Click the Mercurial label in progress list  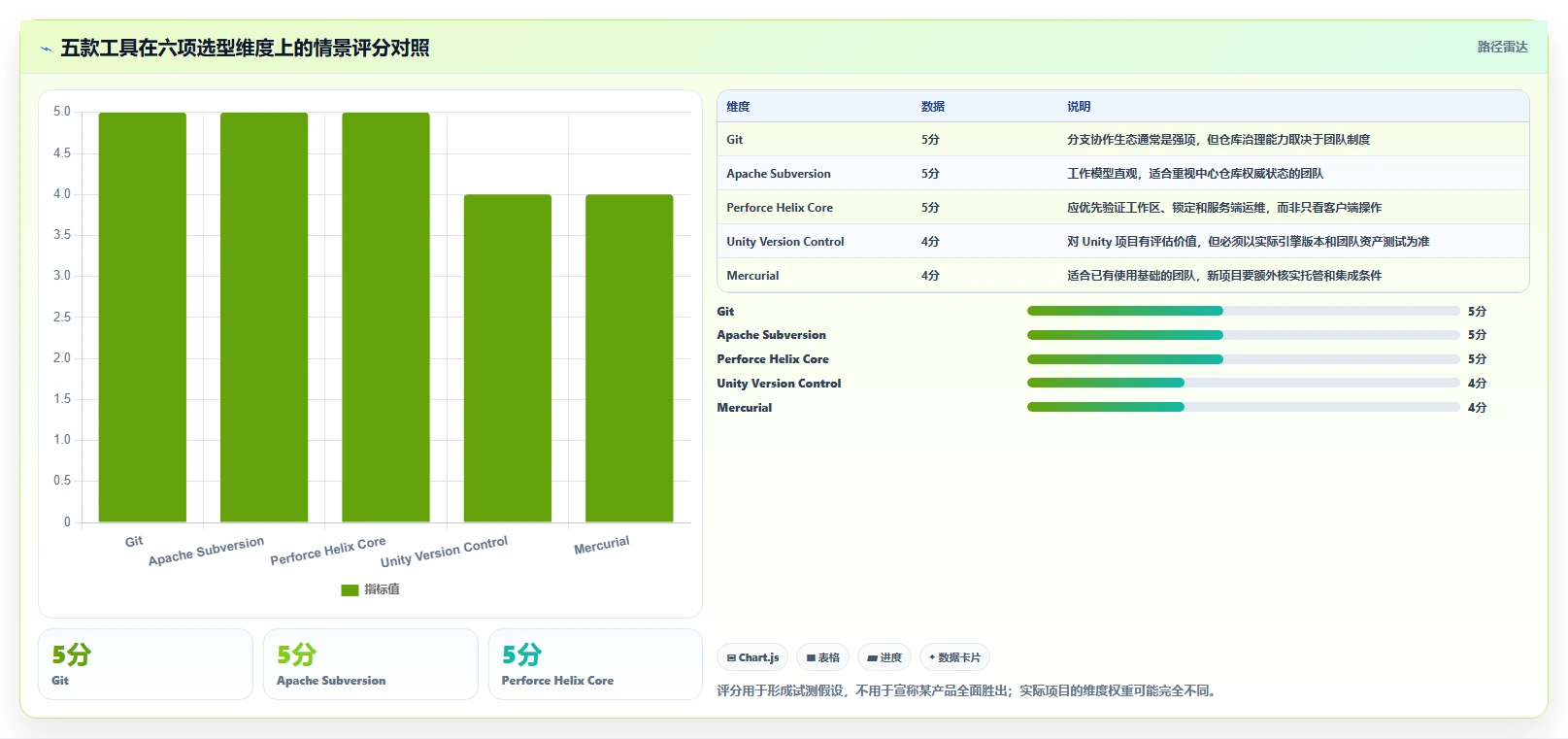coord(745,408)
